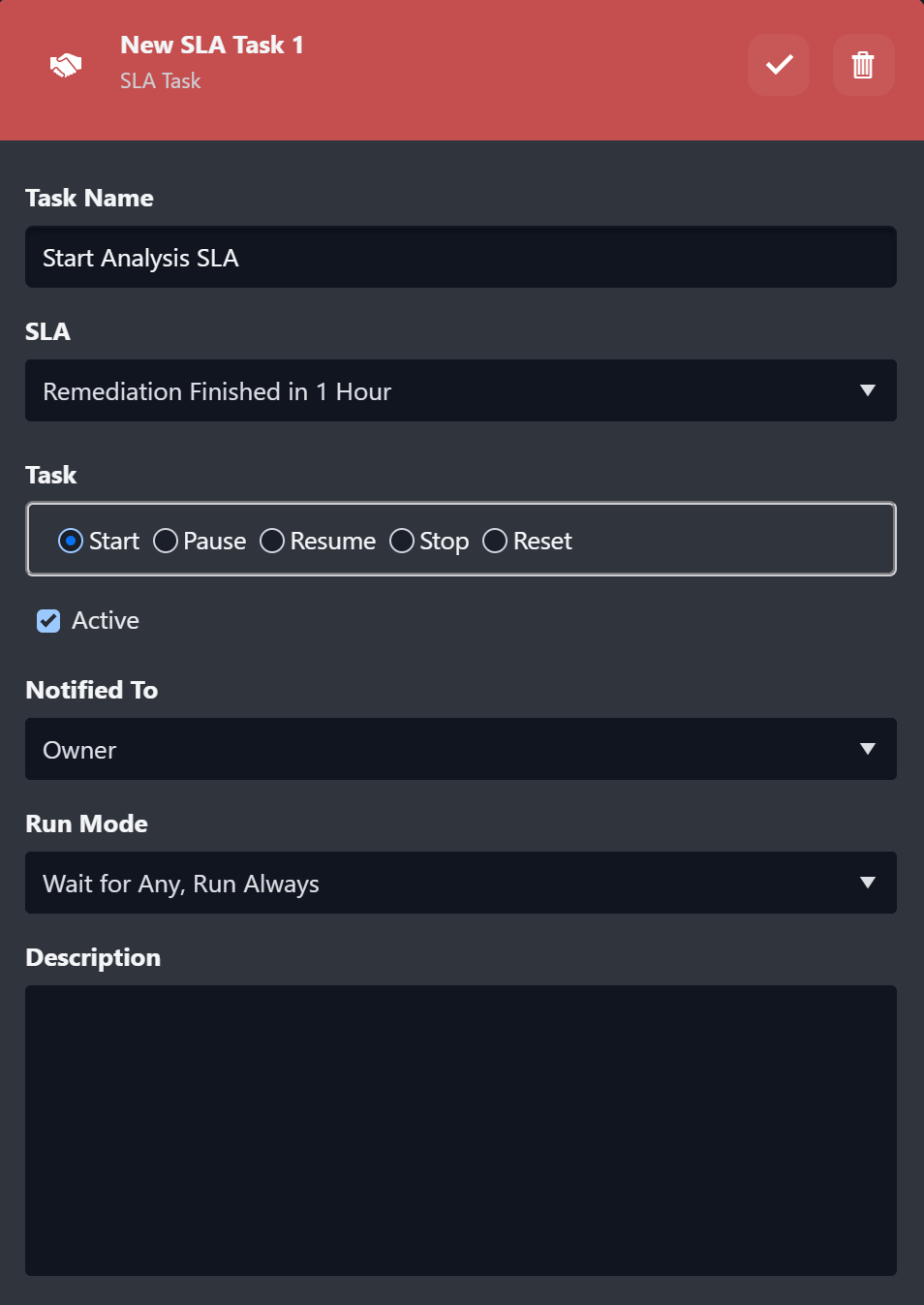
Task: Choose the Resume radio option
Action: (x=272, y=541)
